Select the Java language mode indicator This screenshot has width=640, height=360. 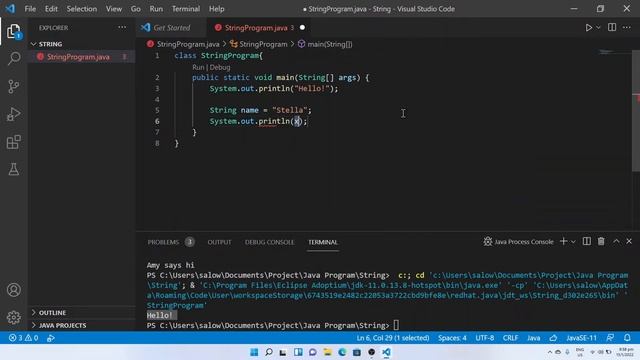point(533,338)
